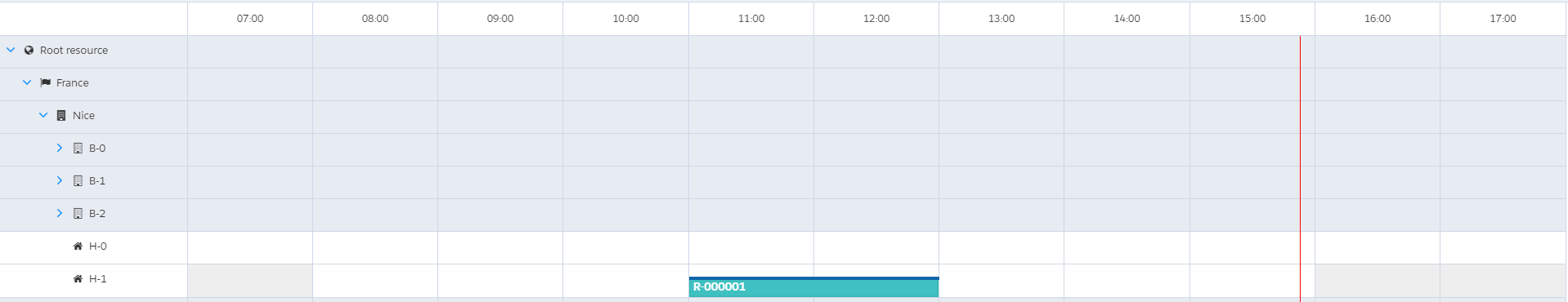The width and height of the screenshot is (1568, 302).
Task: Click the H-0 cell at 08:00
Action: click(375, 247)
